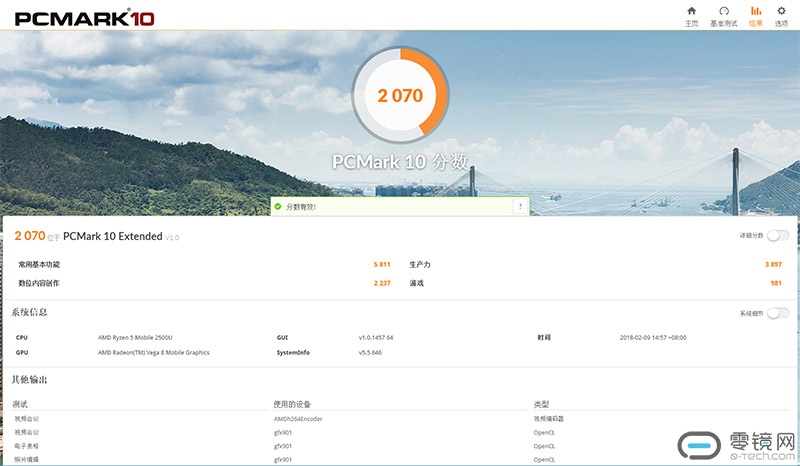The height and width of the screenshot is (466, 800).
Task: Click the 数位内容创作 label
Action: [x=39, y=283]
